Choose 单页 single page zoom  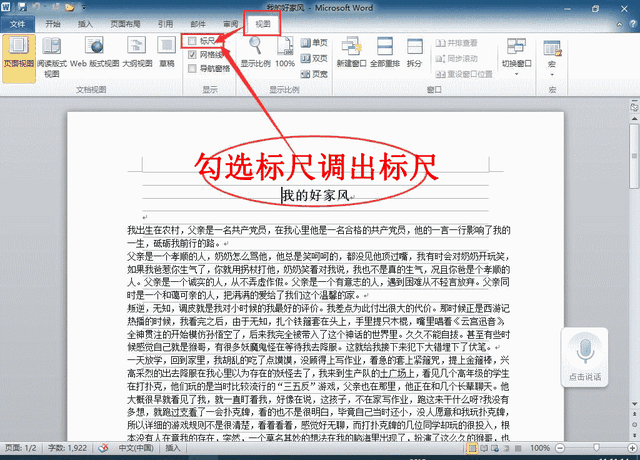[x=314, y=42]
